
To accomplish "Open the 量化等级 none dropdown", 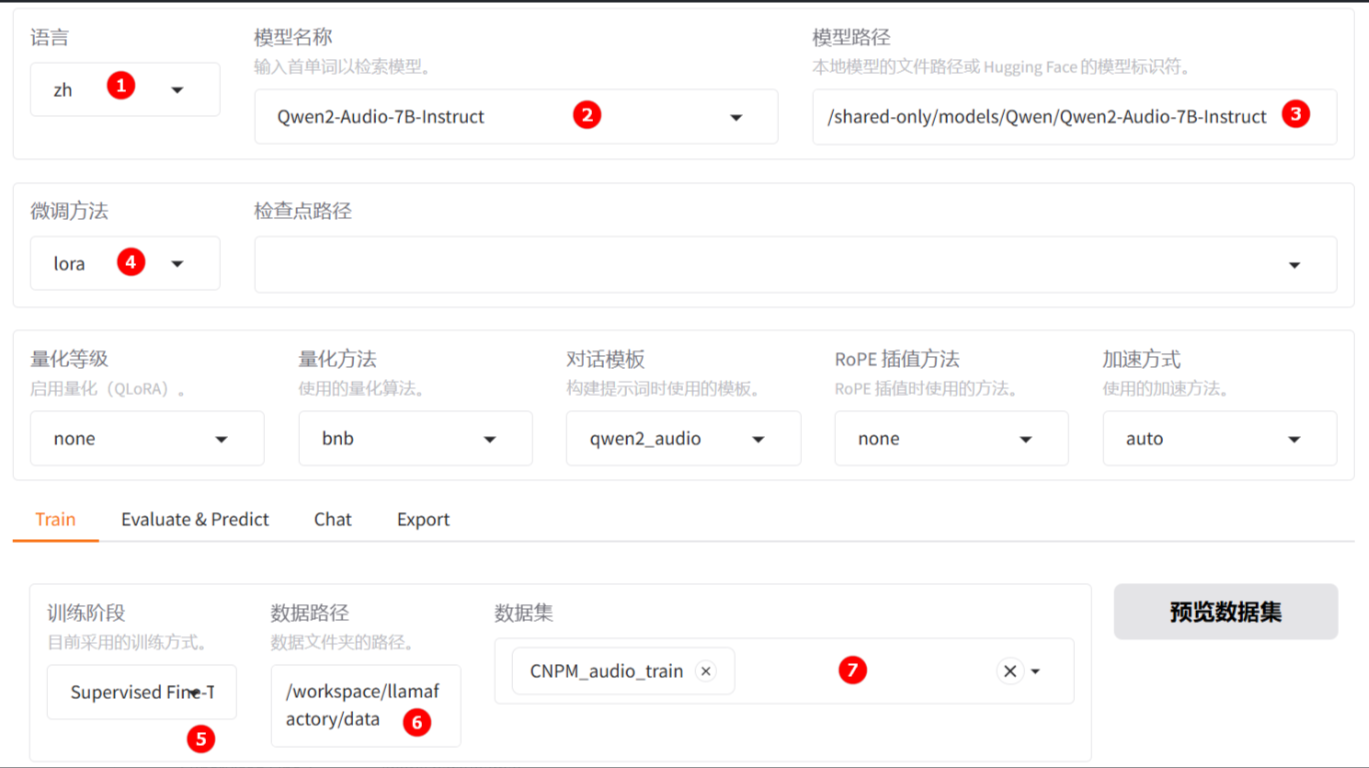I will tap(147, 438).
